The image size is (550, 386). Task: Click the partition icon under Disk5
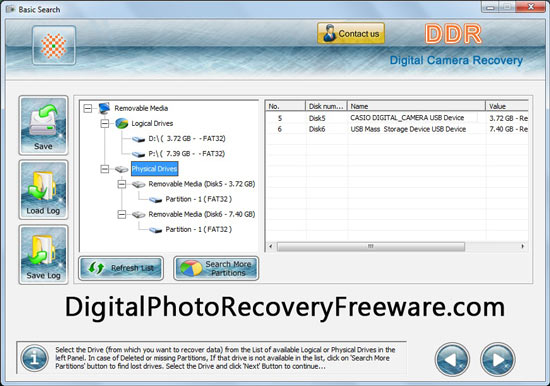(x=155, y=199)
